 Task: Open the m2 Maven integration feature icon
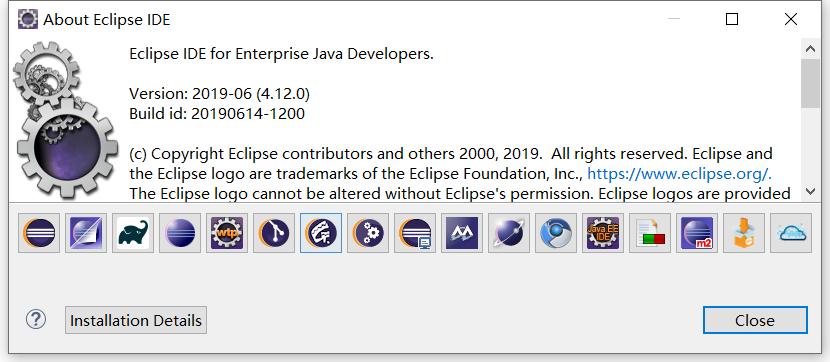coord(697,233)
